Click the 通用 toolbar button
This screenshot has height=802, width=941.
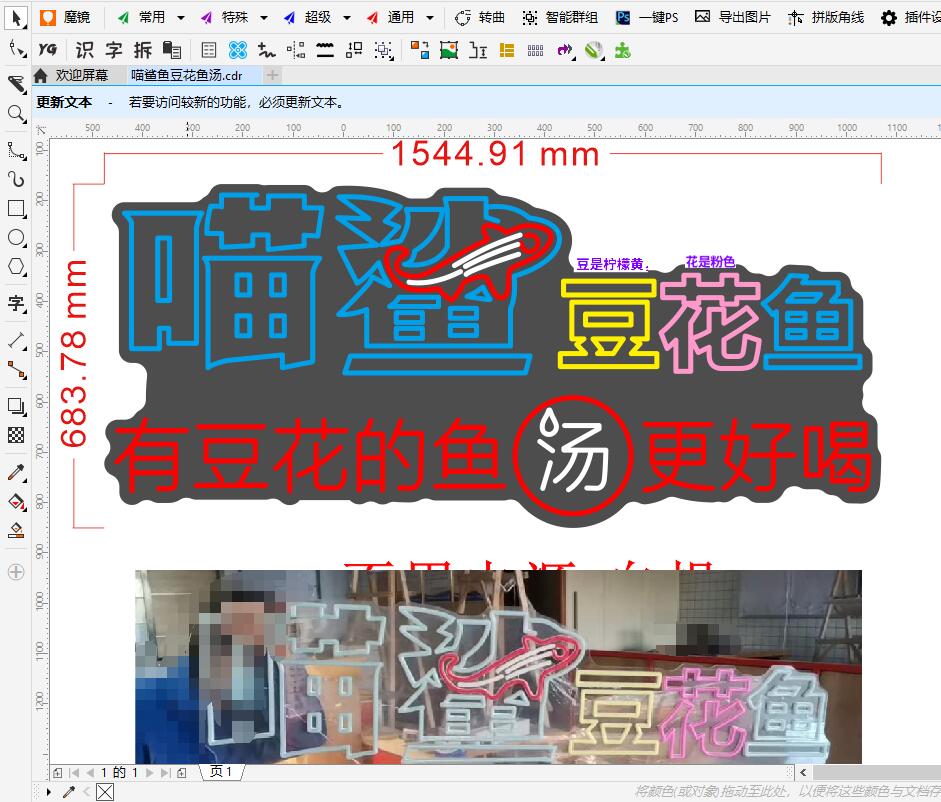pos(391,17)
